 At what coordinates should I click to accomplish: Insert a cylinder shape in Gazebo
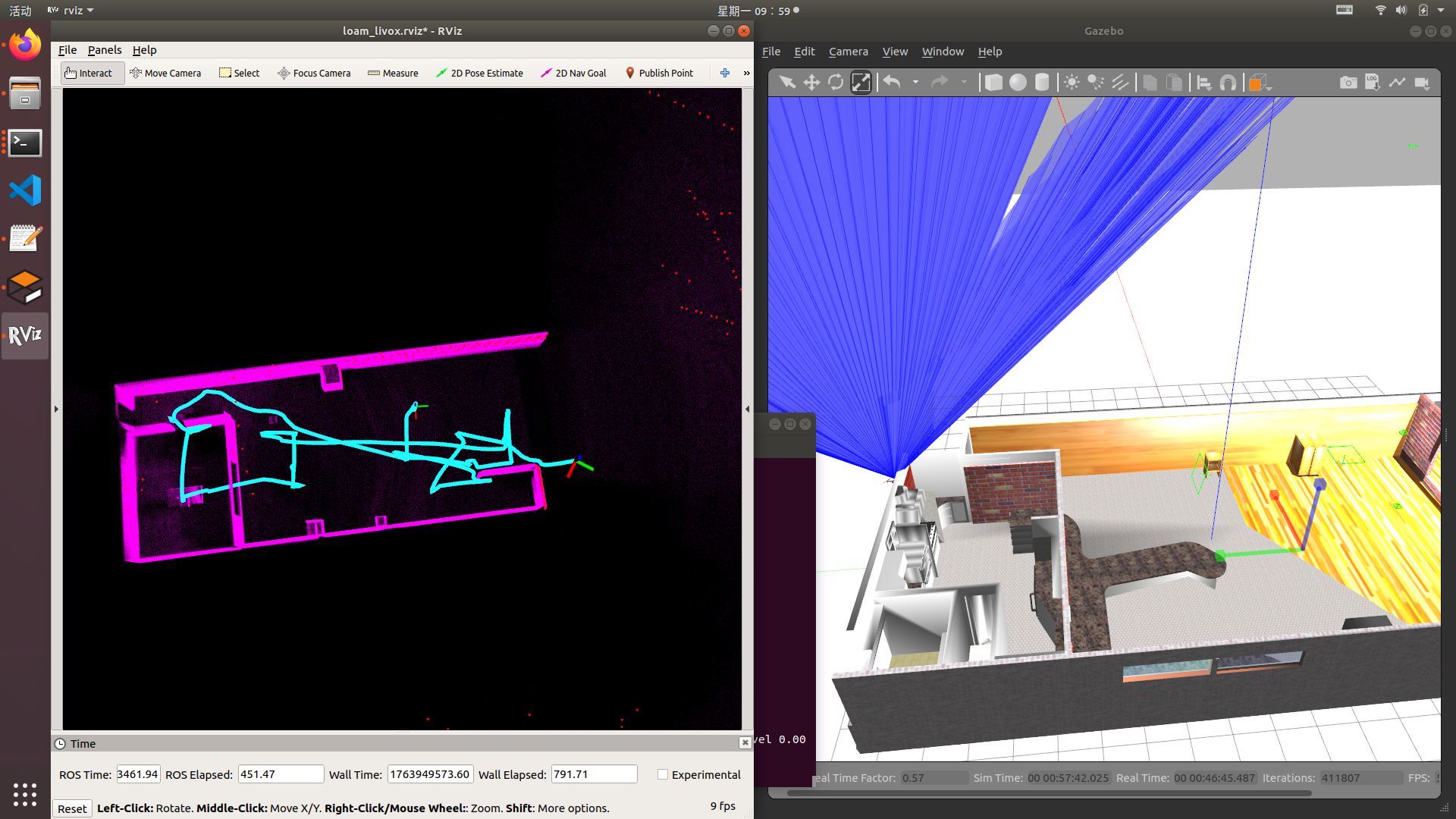click(1042, 82)
